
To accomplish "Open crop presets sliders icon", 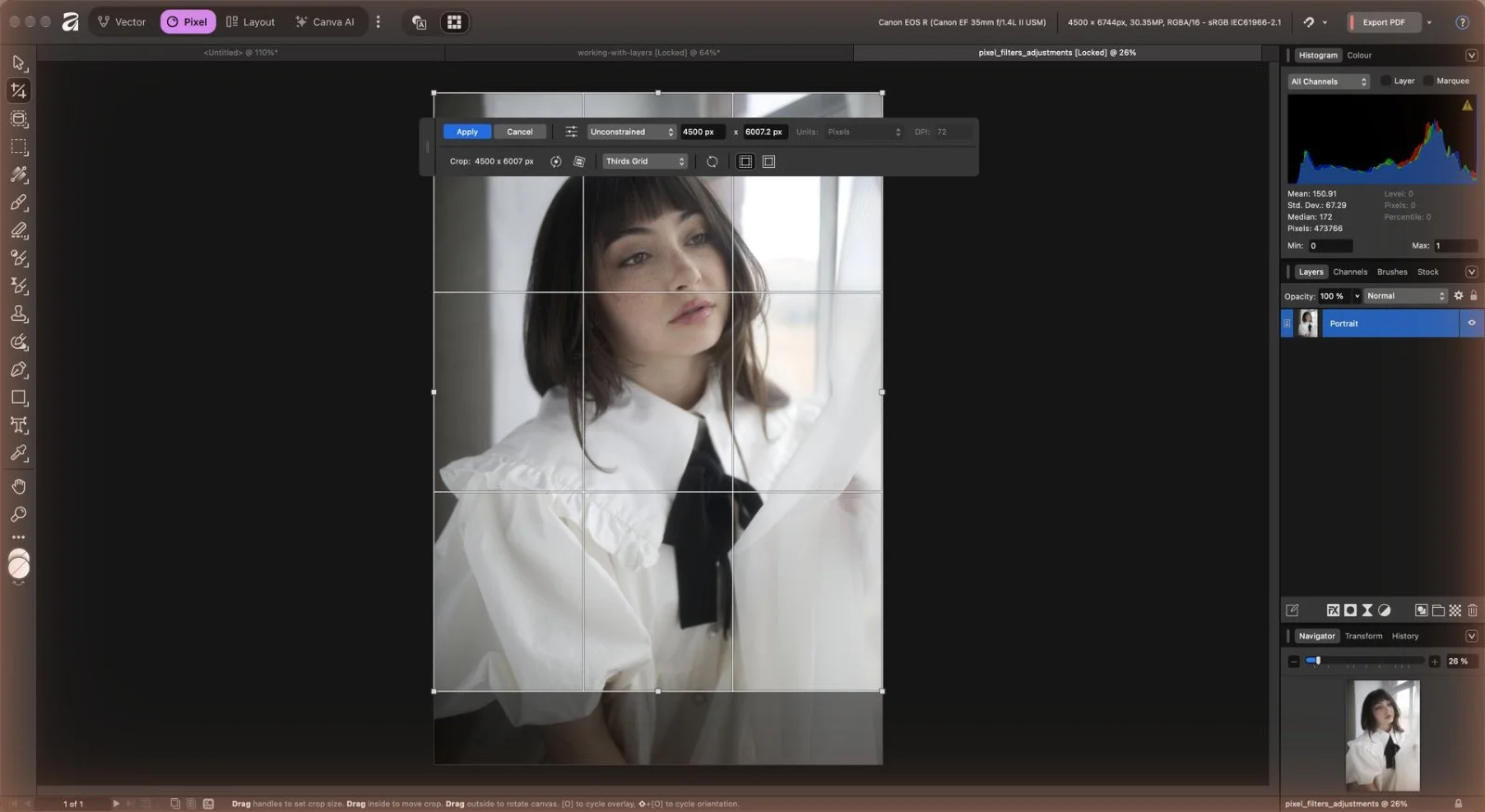I will [x=571, y=132].
